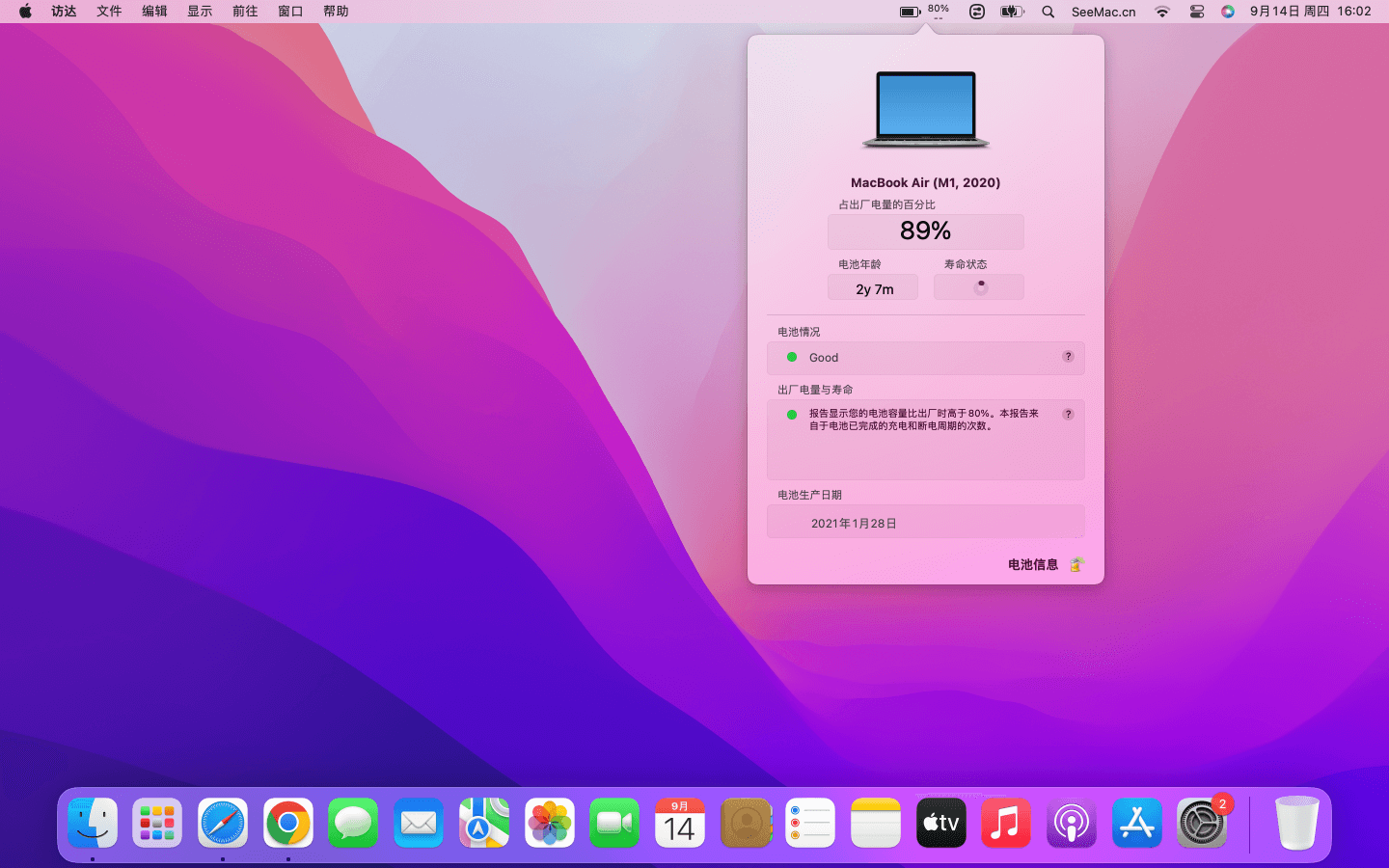Click the SeeMac.cn menu bar text
The width and height of the screenshot is (1389, 868).
(x=1103, y=12)
